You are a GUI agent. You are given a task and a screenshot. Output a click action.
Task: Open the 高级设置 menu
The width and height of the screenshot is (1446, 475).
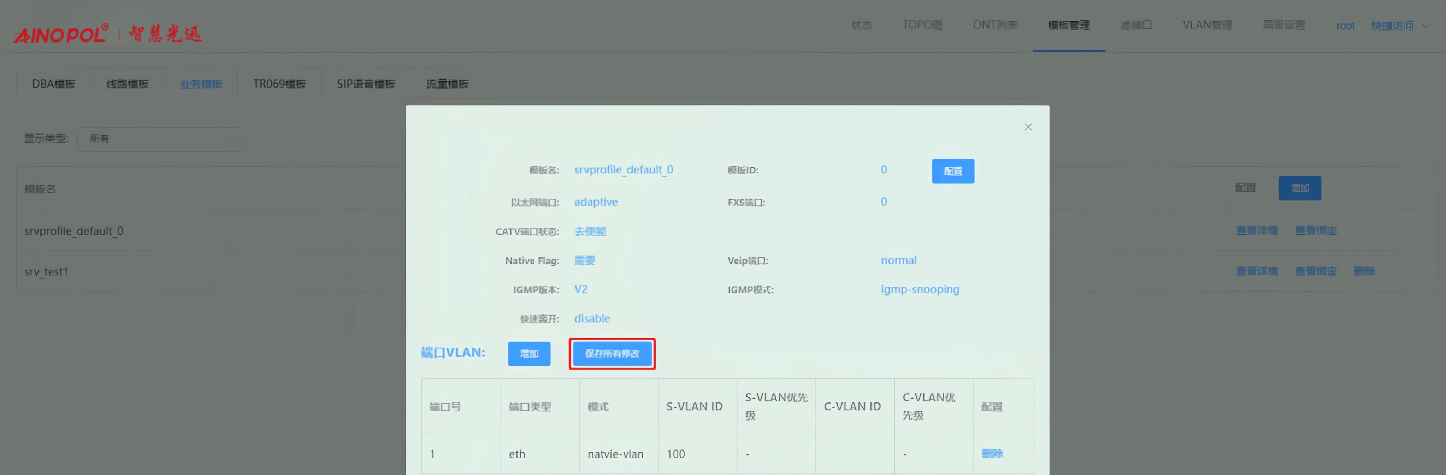coord(1283,25)
